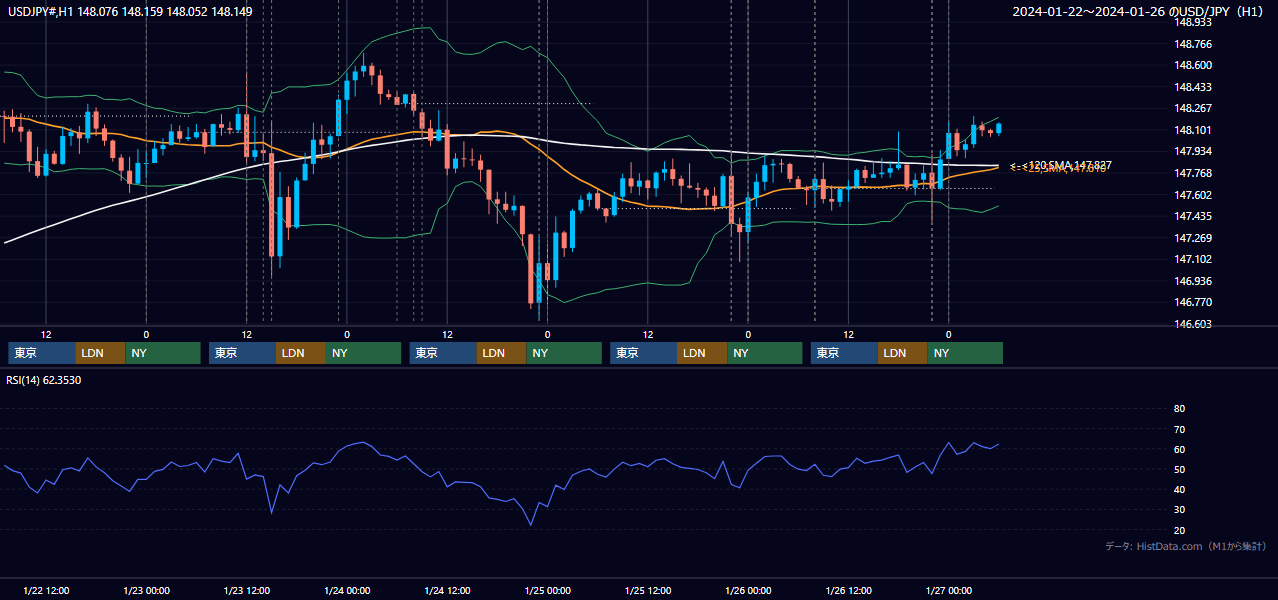Click the 1/23 00:00 time axis label
Viewport: 1278px width, 600px height.
click(x=146, y=591)
